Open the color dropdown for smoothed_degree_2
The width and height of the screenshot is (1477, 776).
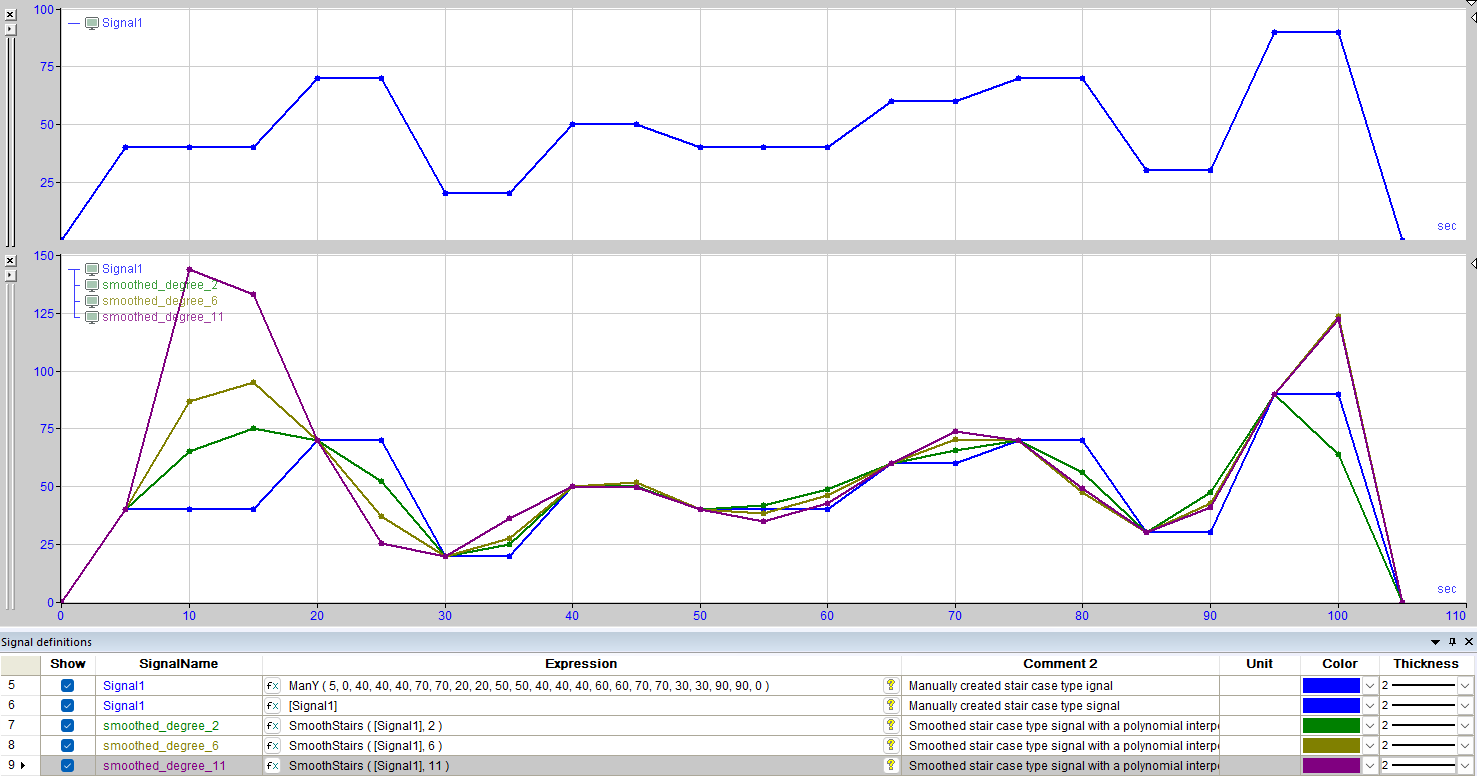[1370, 726]
